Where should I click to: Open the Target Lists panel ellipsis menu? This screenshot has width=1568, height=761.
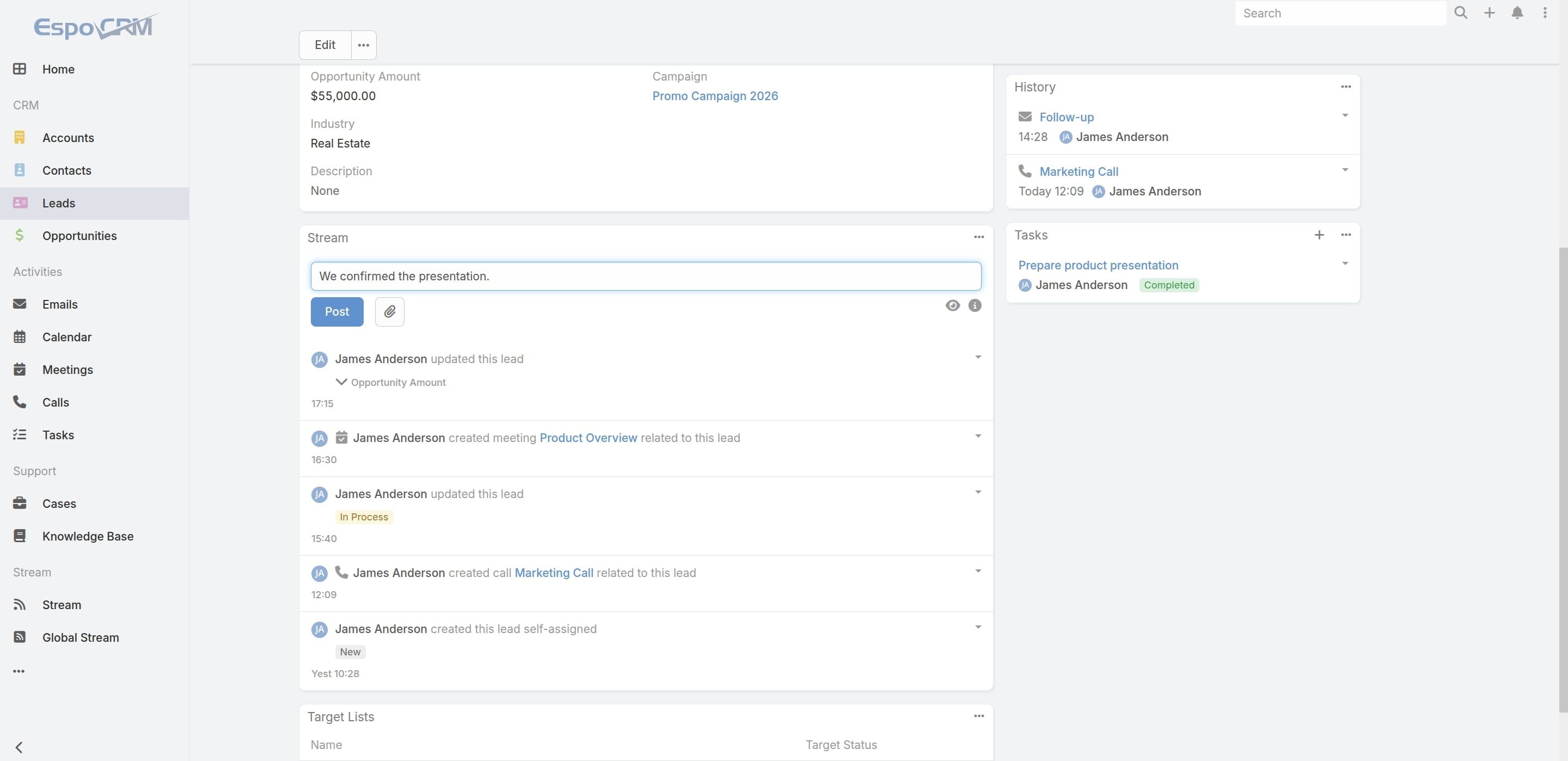pyautogui.click(x=978, y=716)
